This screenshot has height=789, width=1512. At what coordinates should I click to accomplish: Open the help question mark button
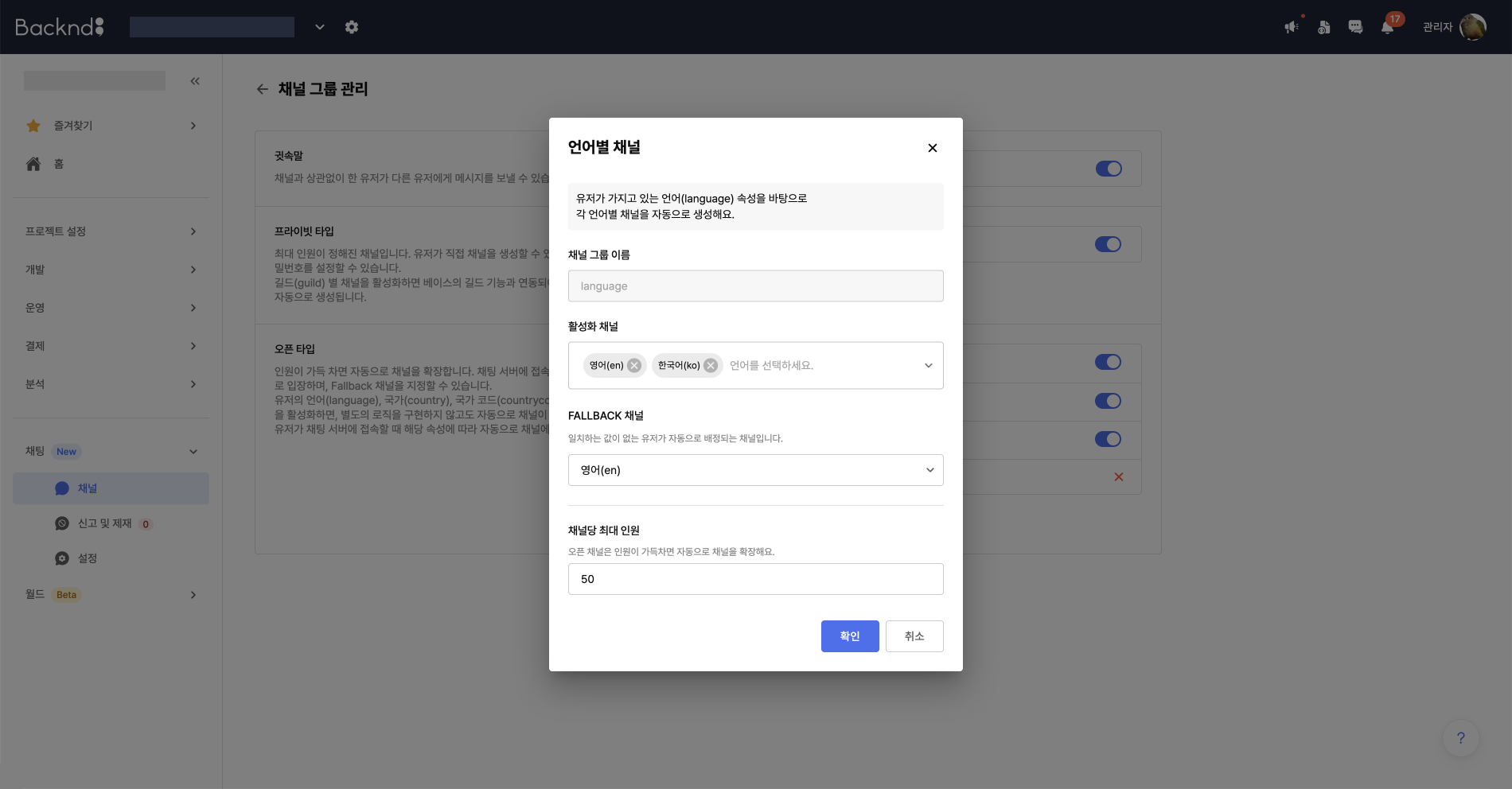point(1461,738)
